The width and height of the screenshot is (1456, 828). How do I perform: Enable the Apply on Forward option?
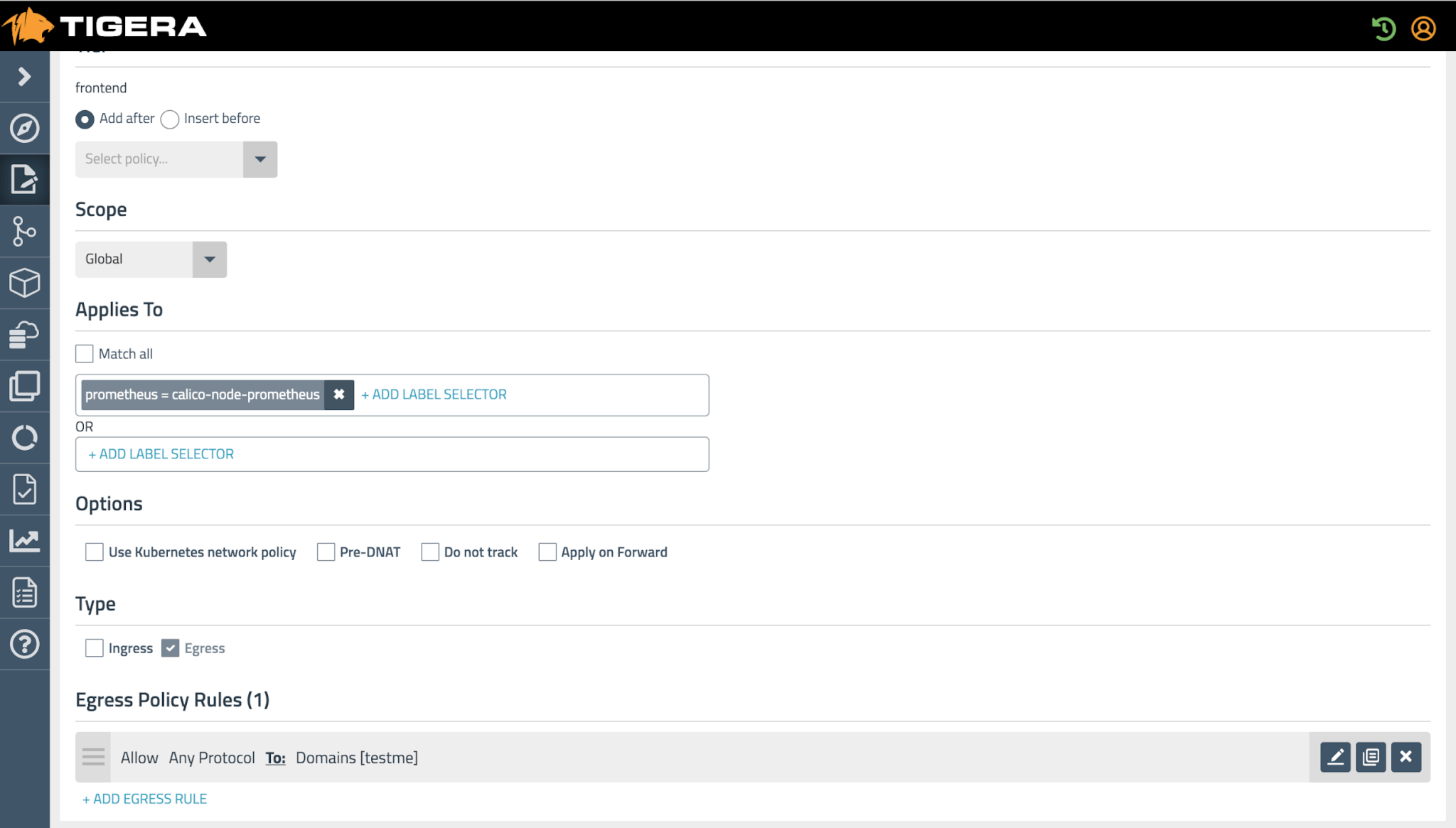coord(547,552)
